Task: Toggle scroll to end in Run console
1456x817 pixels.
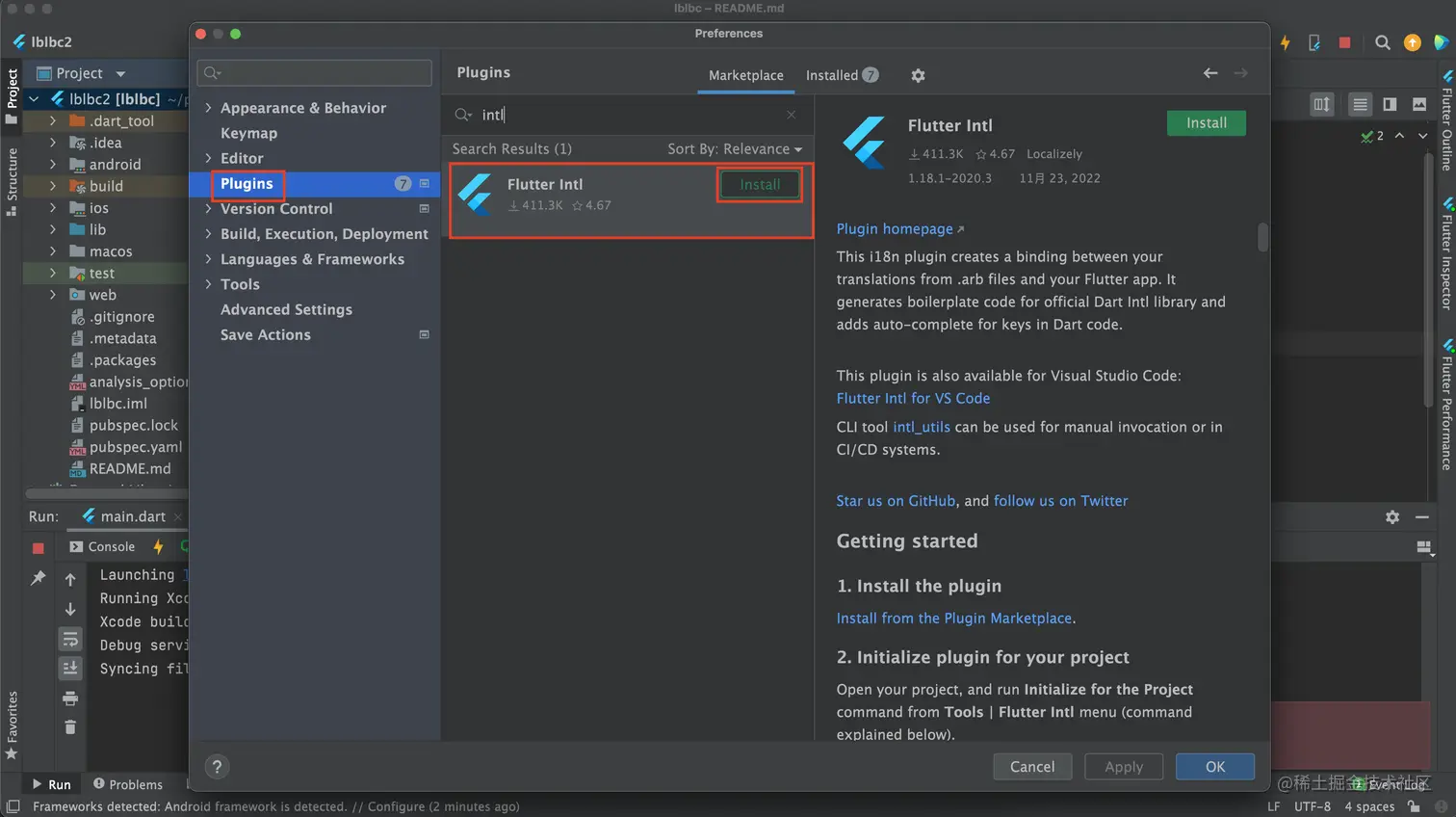Action: (70, 668)
